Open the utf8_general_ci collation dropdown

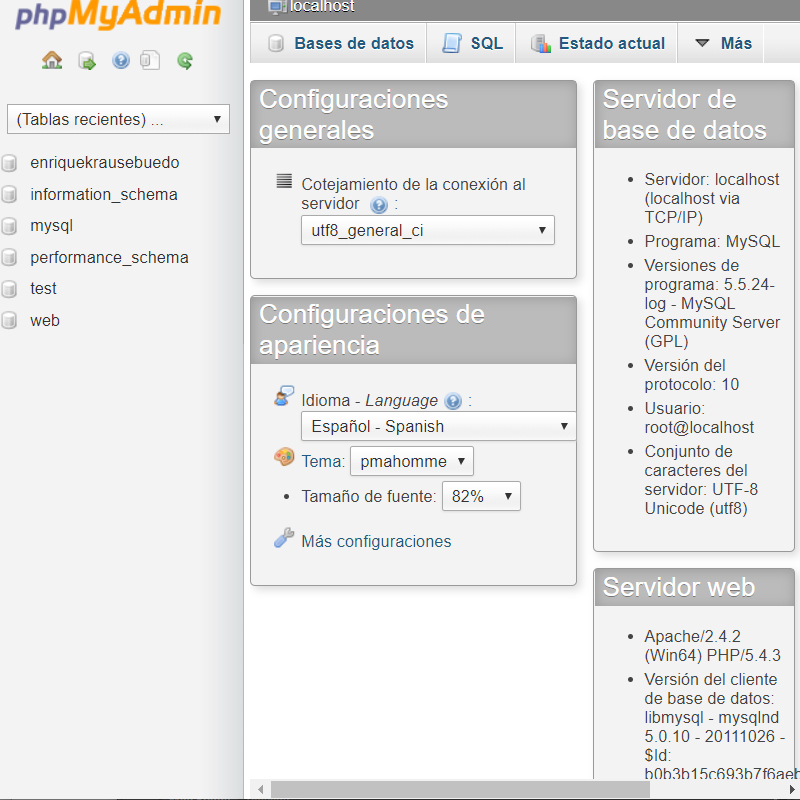[428, 230]
